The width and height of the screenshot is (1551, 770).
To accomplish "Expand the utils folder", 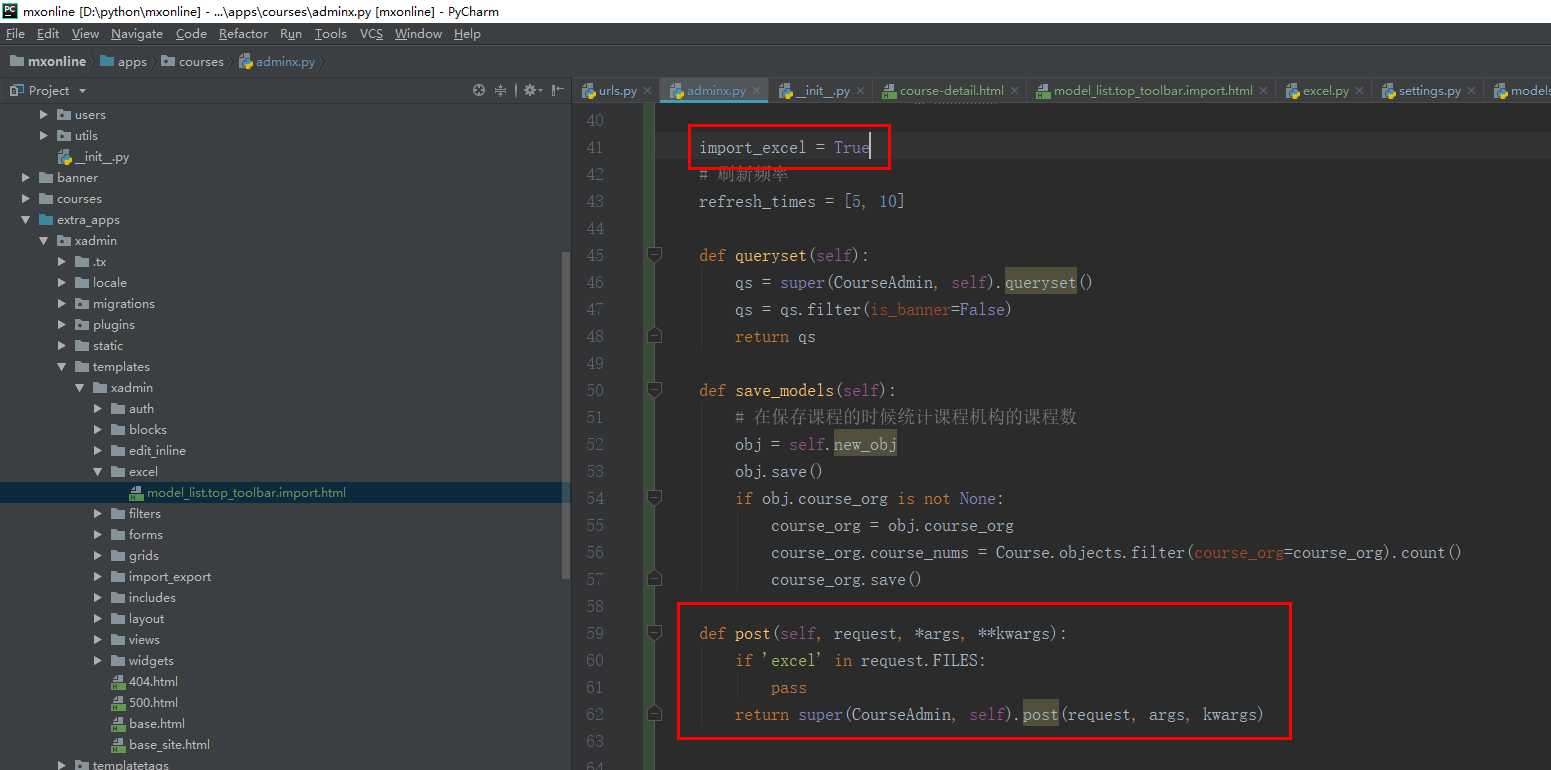I will tap(44, 135).
